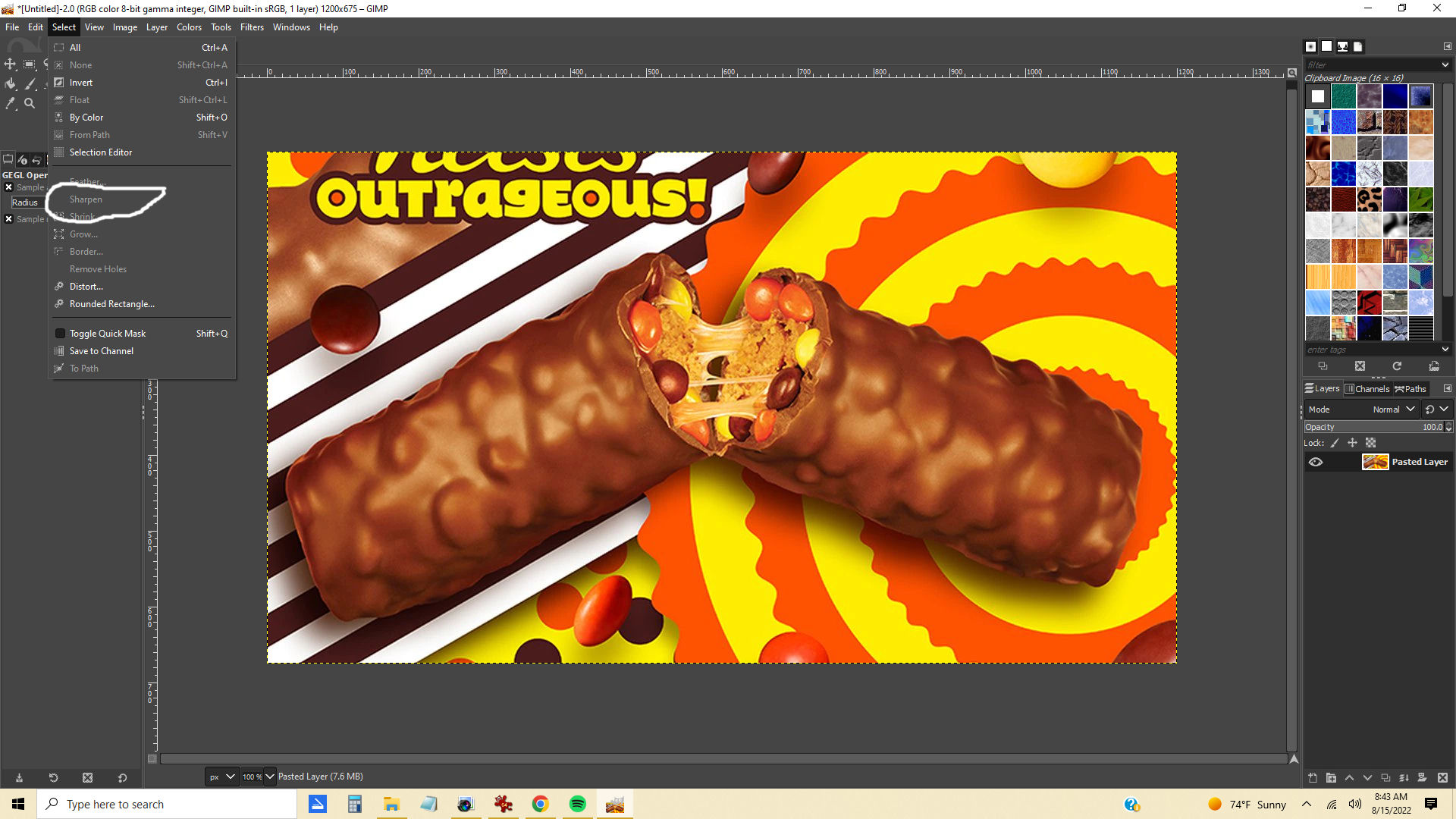Choose Save to Channel menu entry
The width and height of the screenshot is (1456, 819).
(x=142, y=351)
